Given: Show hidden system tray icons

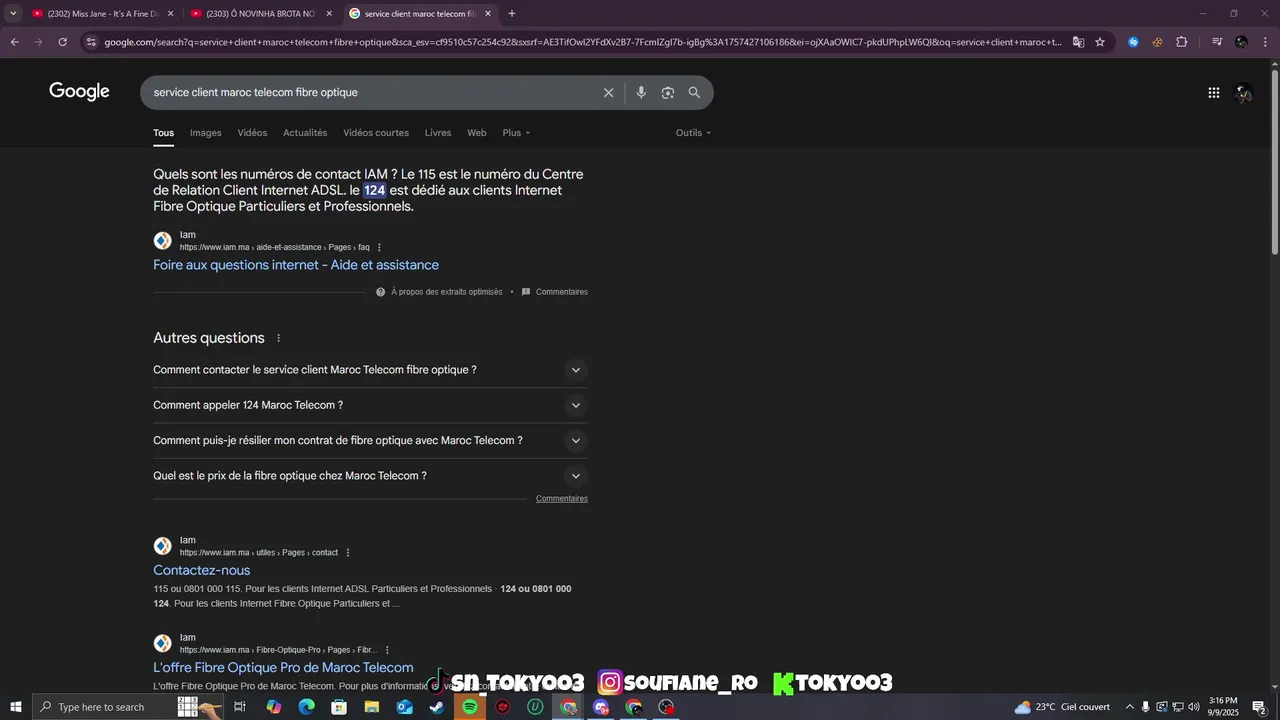Looking at the screenshot, I should tap(1130, 707).
